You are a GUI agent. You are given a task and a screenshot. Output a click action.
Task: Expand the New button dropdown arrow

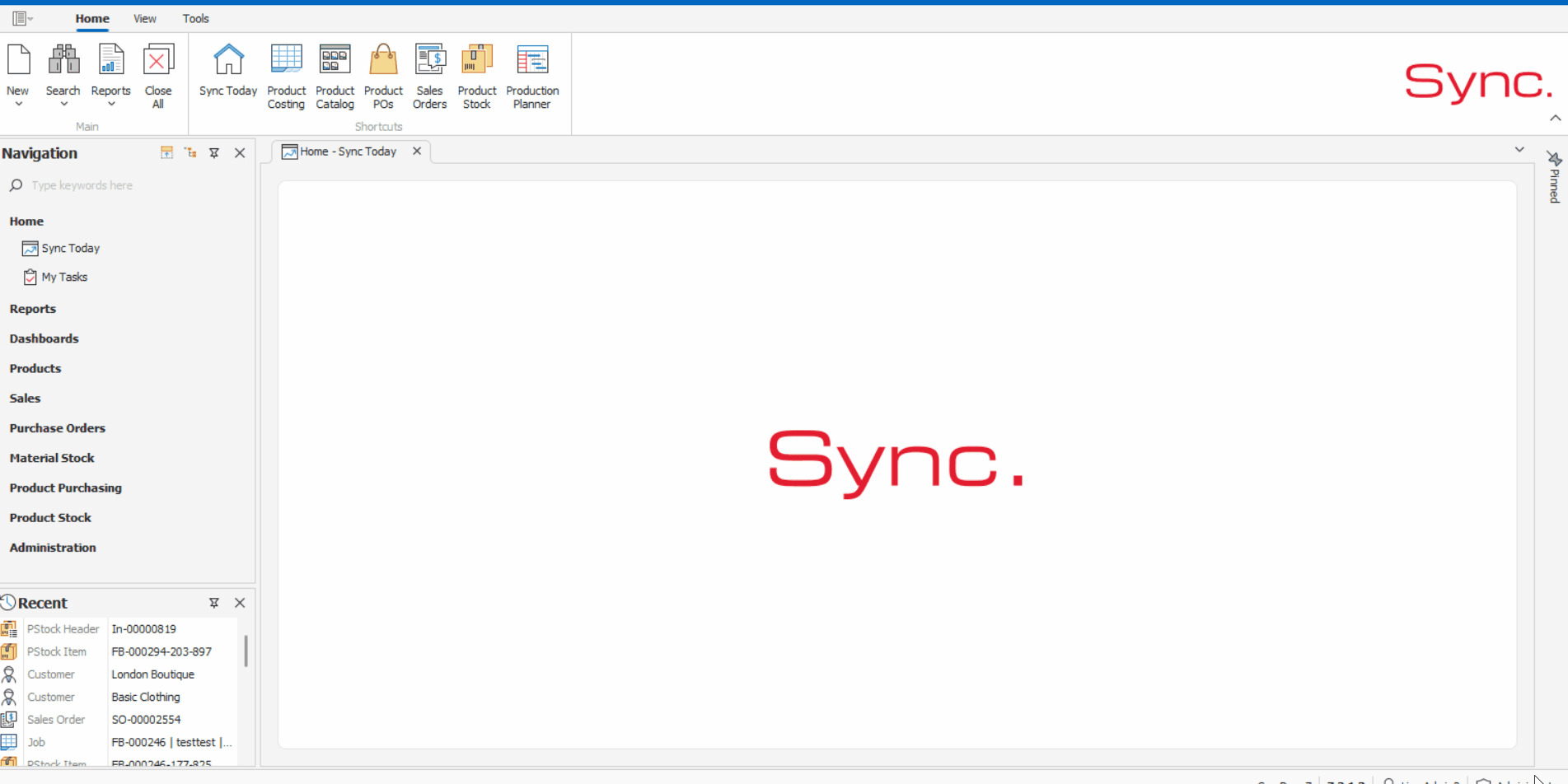click(18, 105)
